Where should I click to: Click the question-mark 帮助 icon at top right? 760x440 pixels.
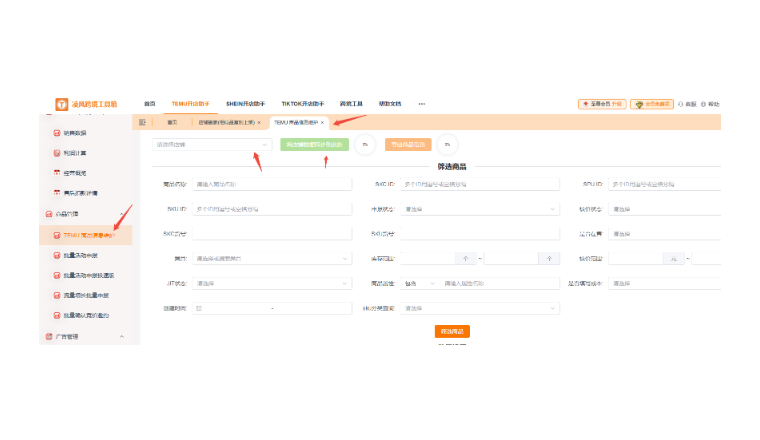703,104
